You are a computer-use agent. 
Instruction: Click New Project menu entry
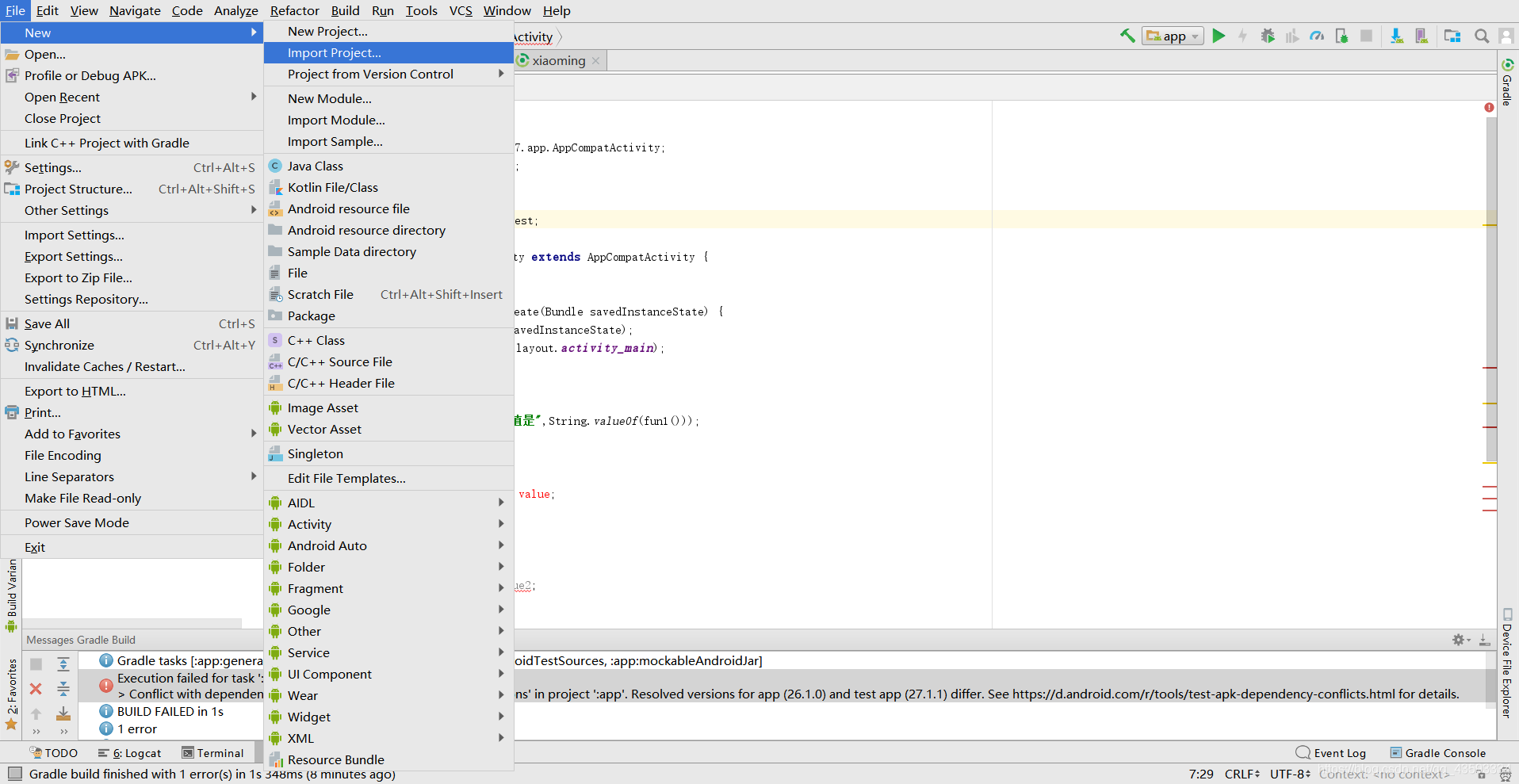388,31
